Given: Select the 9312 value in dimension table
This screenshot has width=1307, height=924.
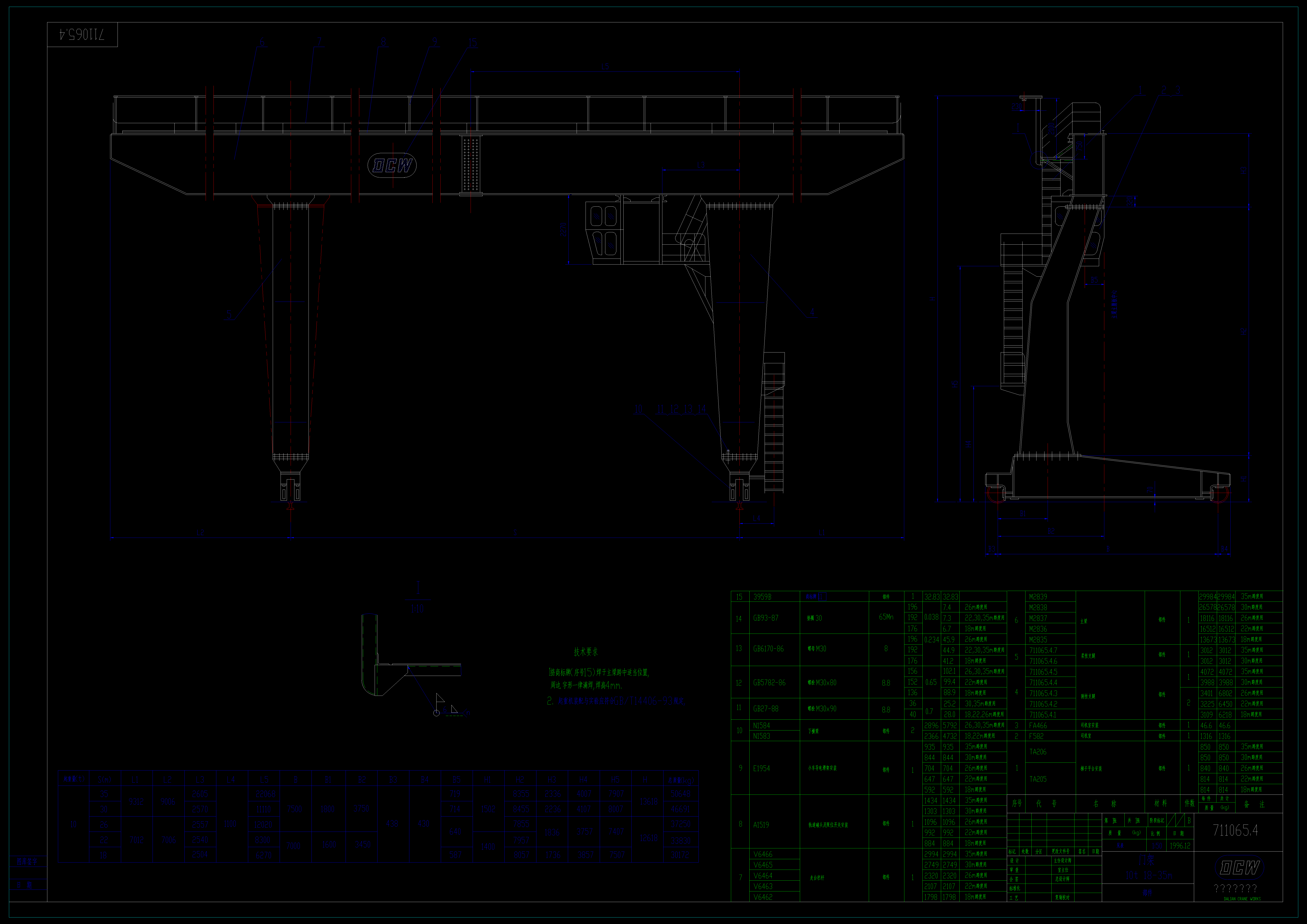Looking at the screenshot, I should coord(136,802).
